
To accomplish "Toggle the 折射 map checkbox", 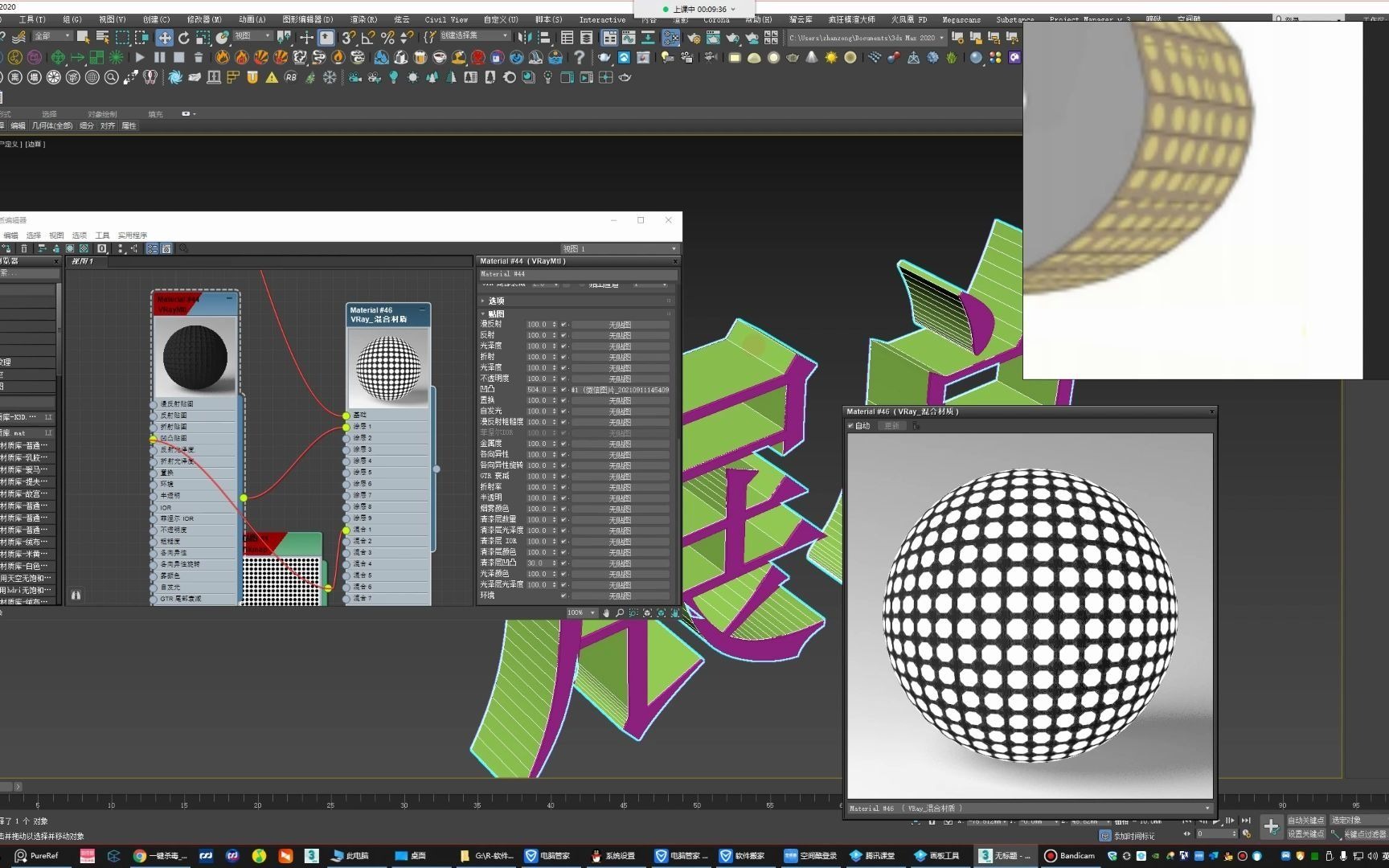I will pos(563,357).
